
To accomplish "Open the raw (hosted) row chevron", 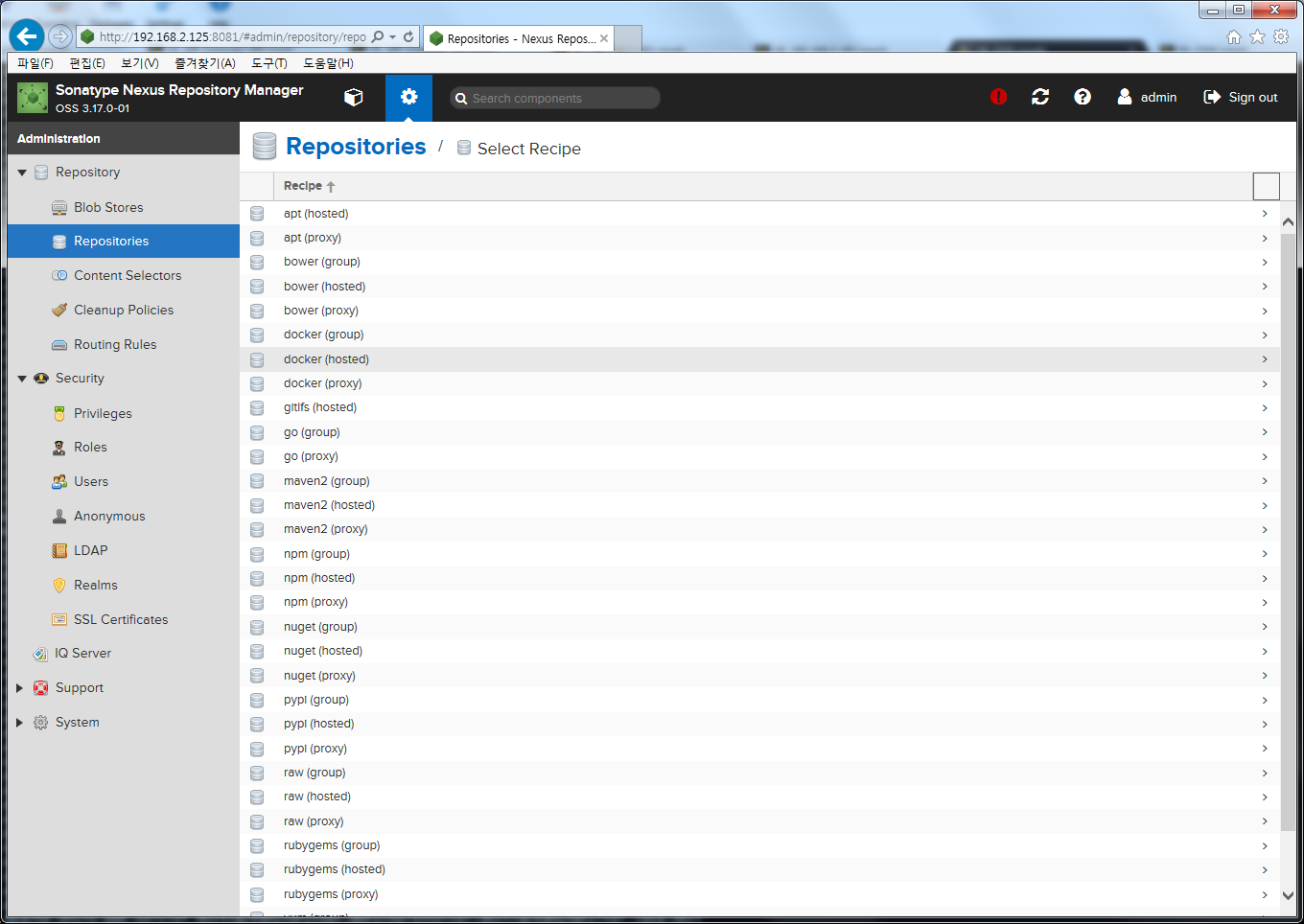I will pos(1265,797).
